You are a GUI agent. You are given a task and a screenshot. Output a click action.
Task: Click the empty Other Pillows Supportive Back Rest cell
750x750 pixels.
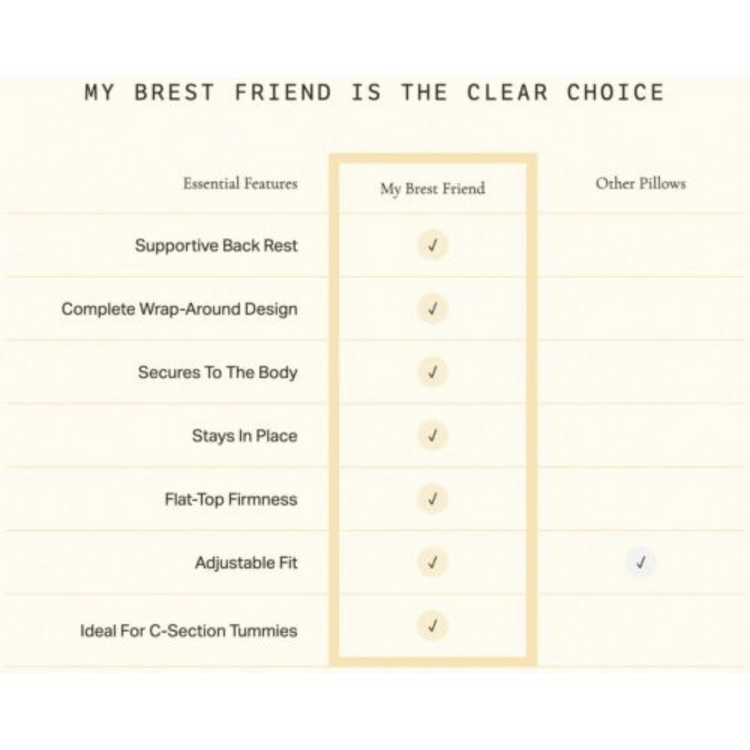click(x=641, y=246)
